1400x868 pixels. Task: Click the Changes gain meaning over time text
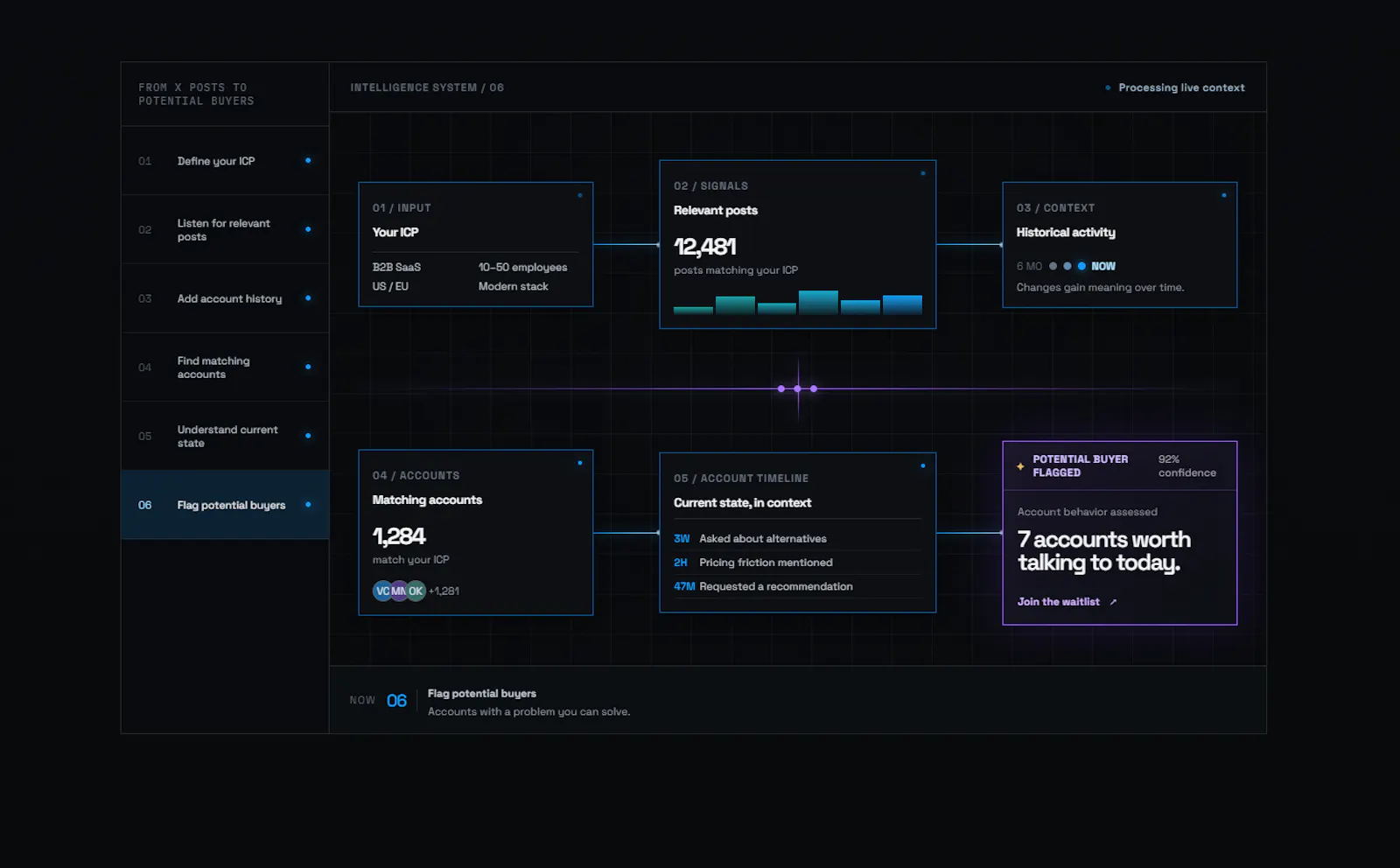click(1100, 288)
